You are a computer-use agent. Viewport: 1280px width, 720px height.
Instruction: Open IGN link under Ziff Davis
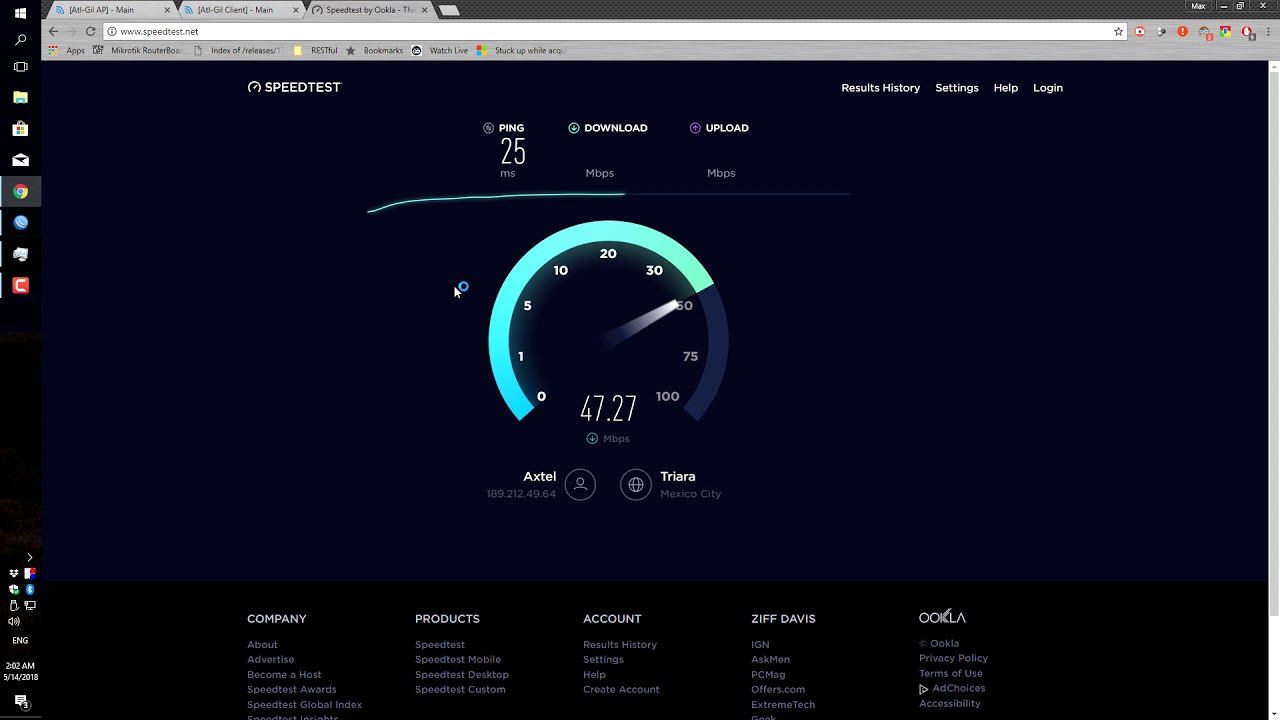click(x=760, y=645)
